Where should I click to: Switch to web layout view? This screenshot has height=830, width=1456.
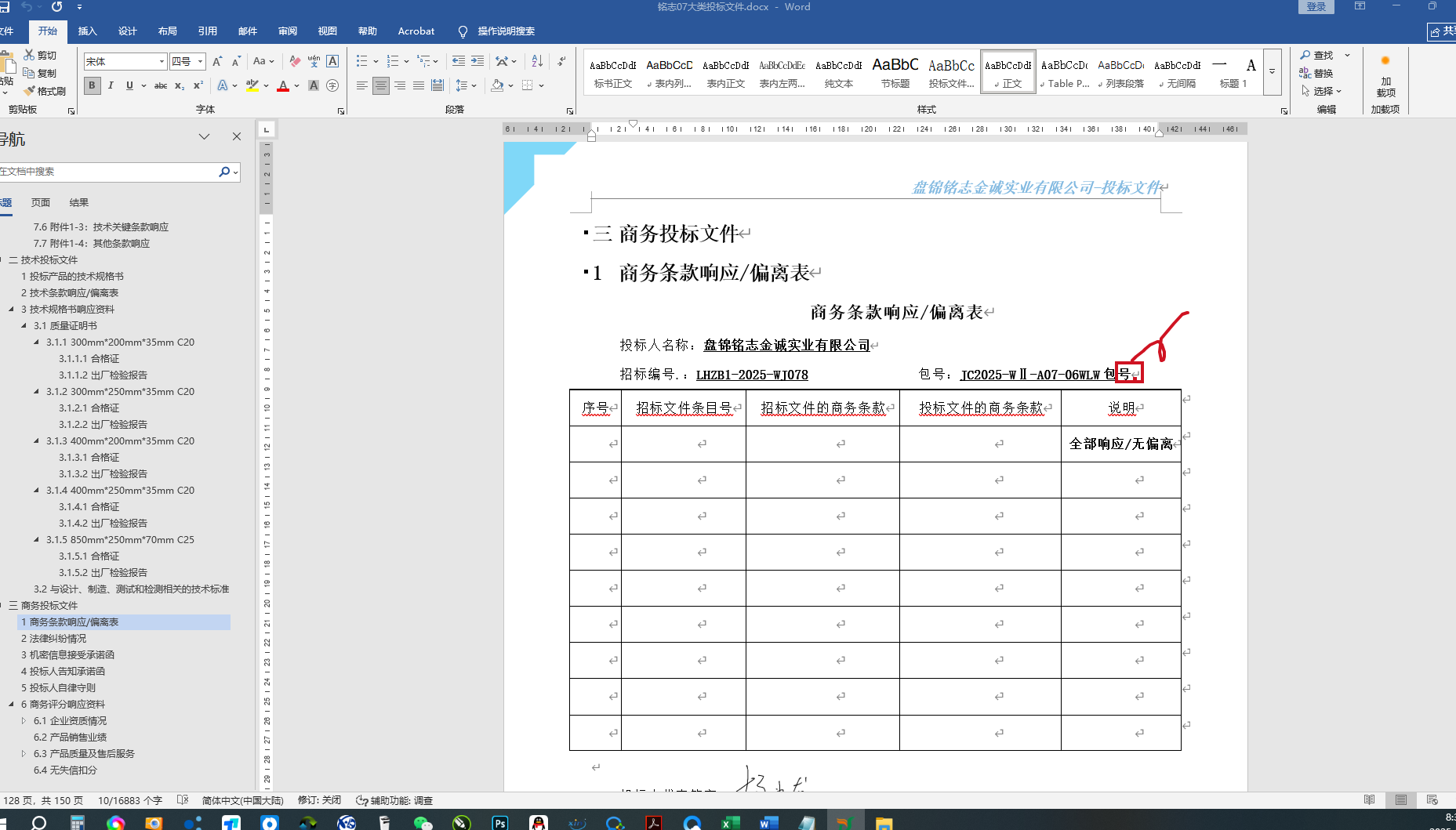1432,800
